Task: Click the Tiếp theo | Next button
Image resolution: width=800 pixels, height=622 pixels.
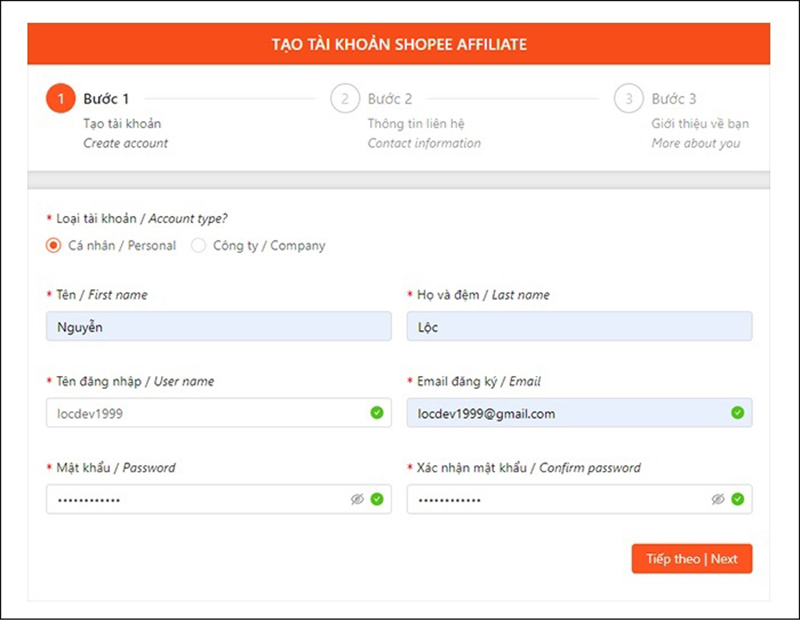Action: click(x=692, y=559)
